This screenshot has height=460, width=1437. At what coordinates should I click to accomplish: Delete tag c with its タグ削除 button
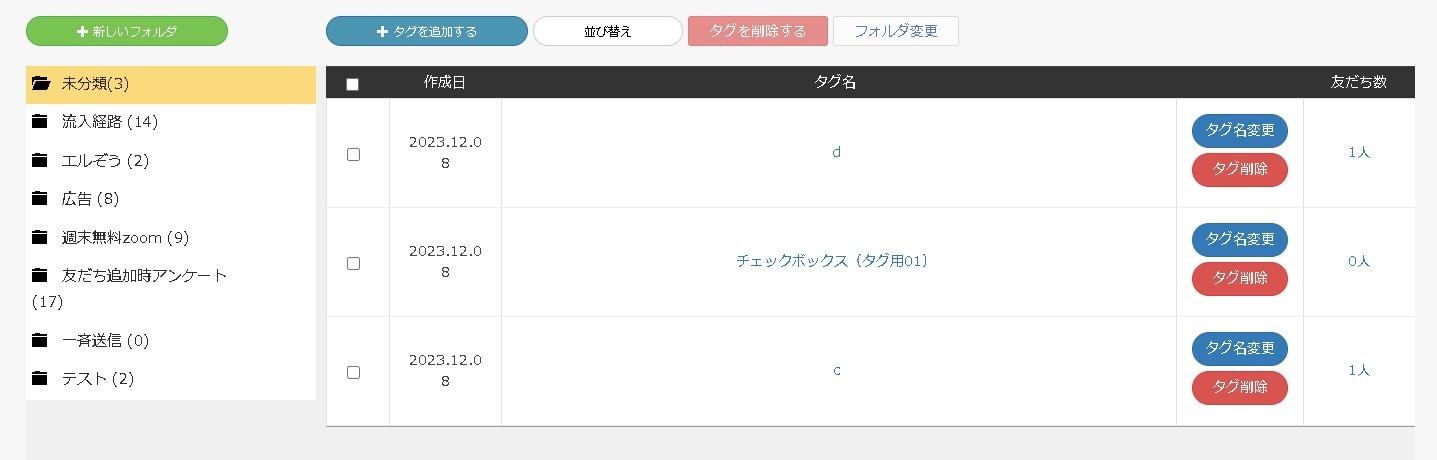click(x=1240, y=387)
